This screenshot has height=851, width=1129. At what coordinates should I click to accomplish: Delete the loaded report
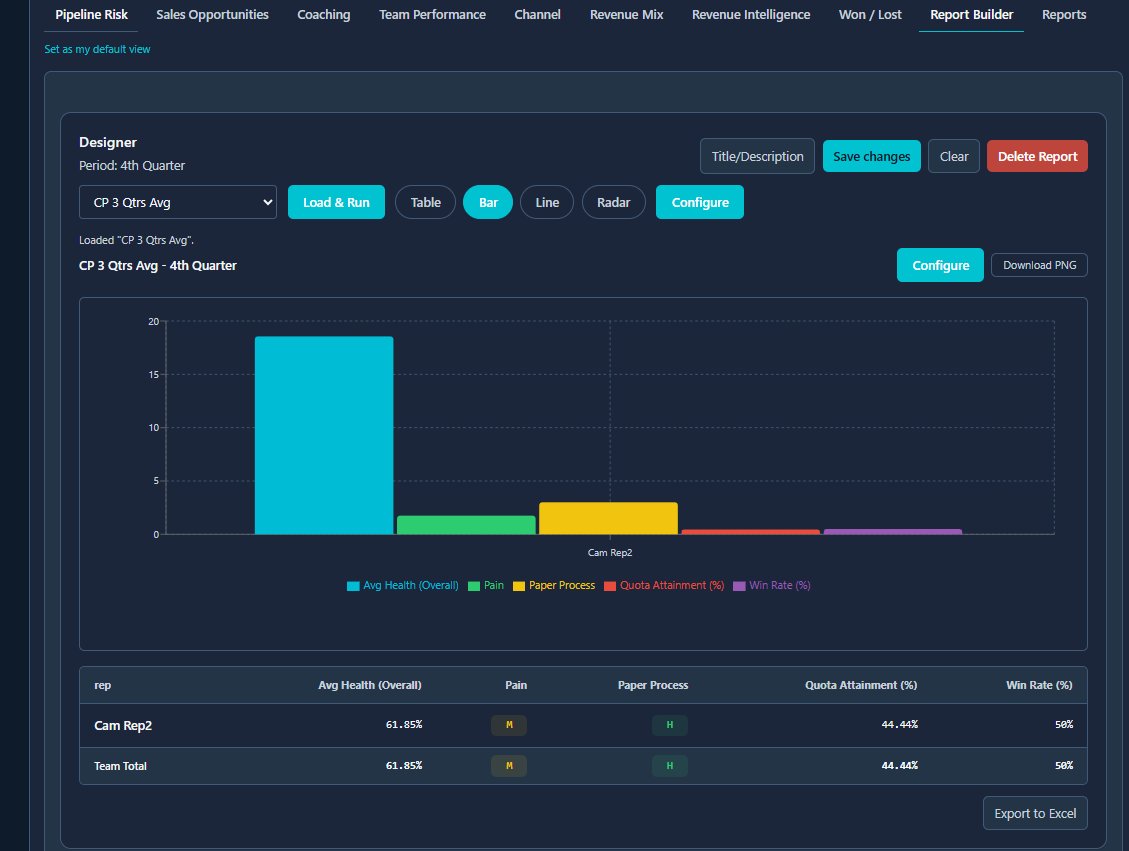click(1037, 156)
